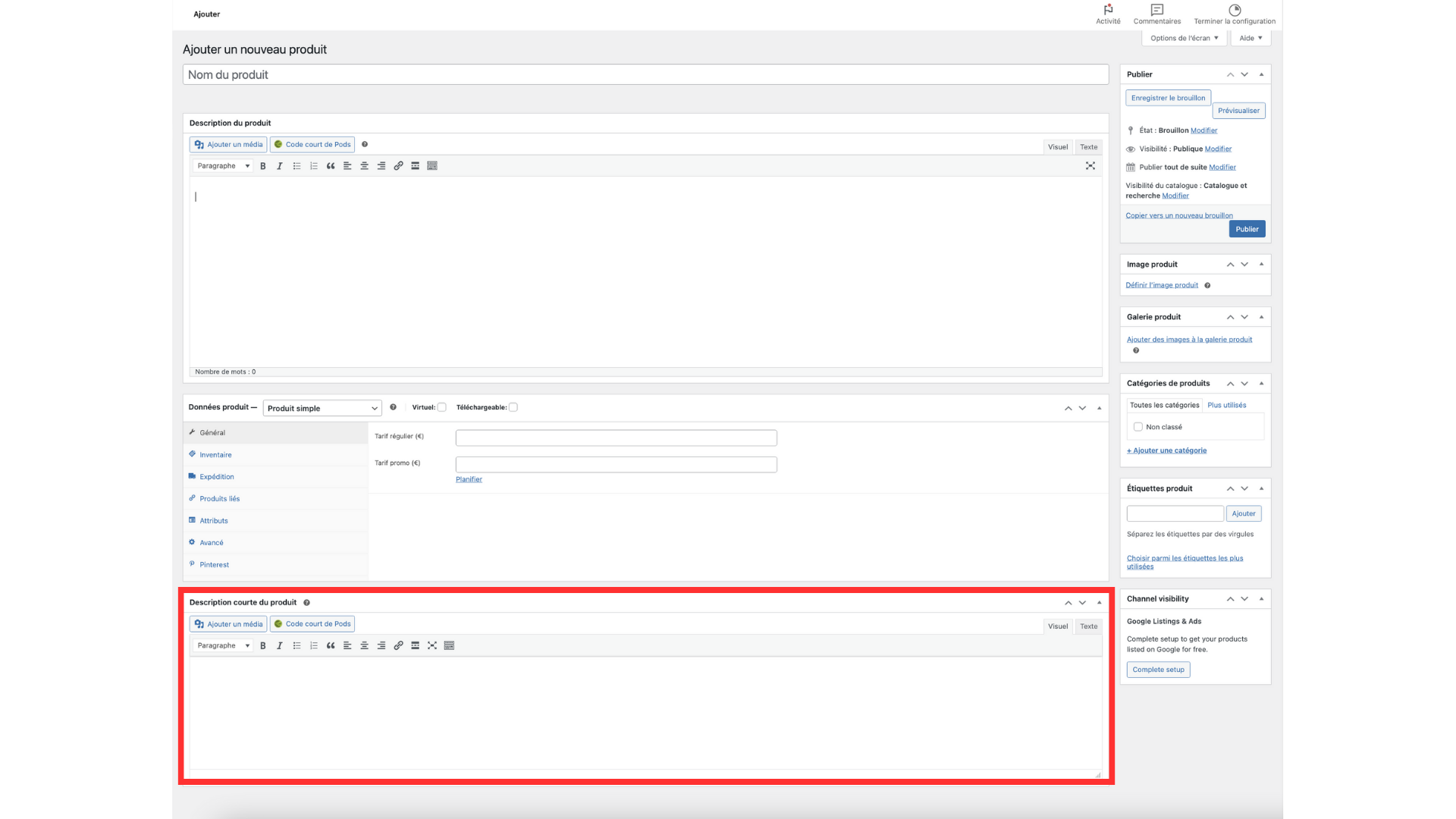Click the Nom du produit field
Image resolution: width=1456 pixels, height=819 pixels.
[x=645, y=74]
